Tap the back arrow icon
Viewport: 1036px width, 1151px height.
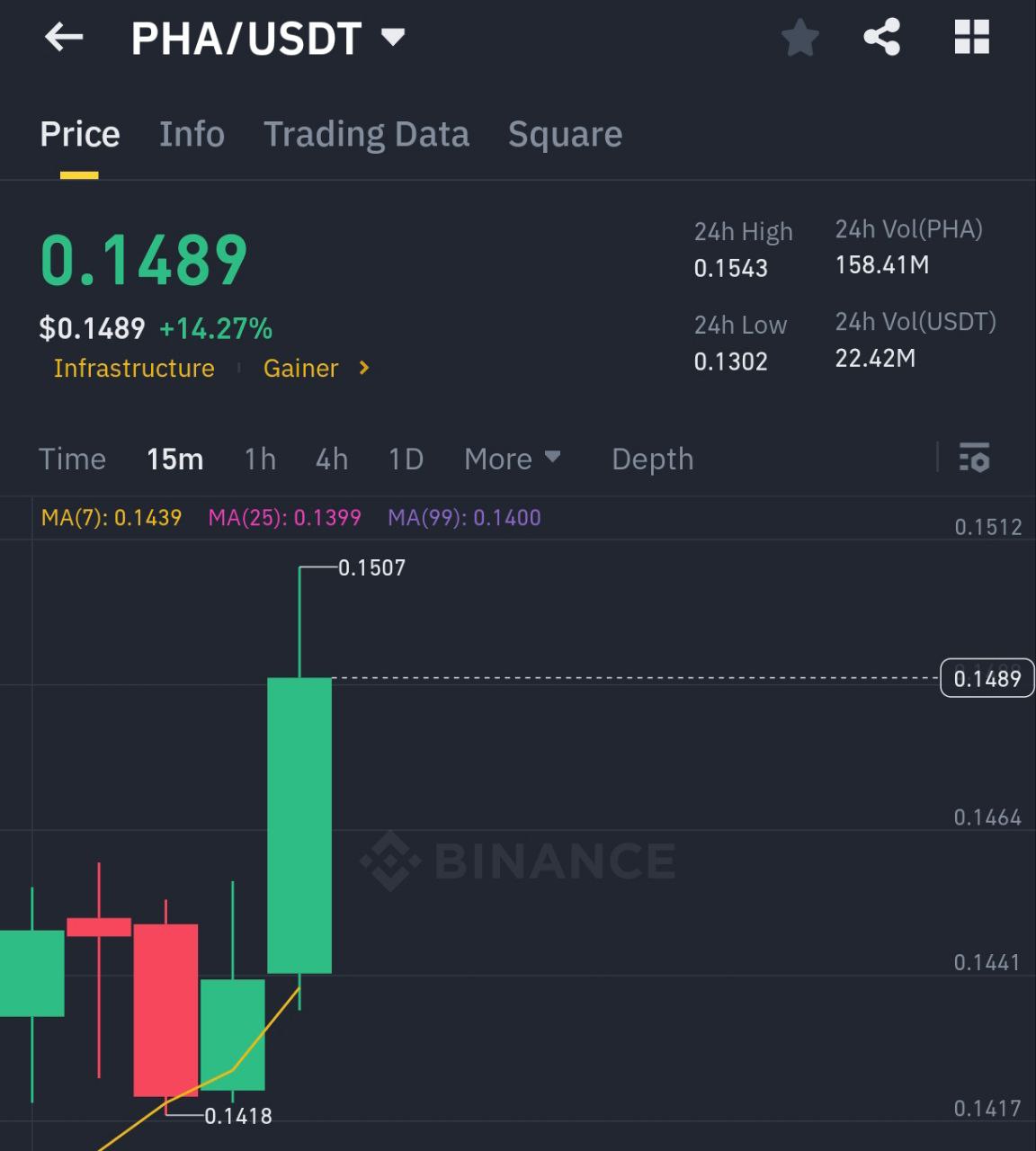click(x=63, y=38)
